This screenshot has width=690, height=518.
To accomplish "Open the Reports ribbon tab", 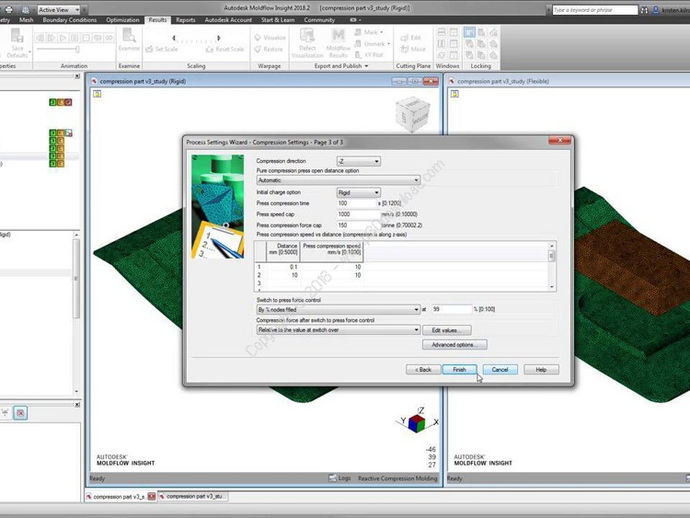I will (x=185, y=20).
